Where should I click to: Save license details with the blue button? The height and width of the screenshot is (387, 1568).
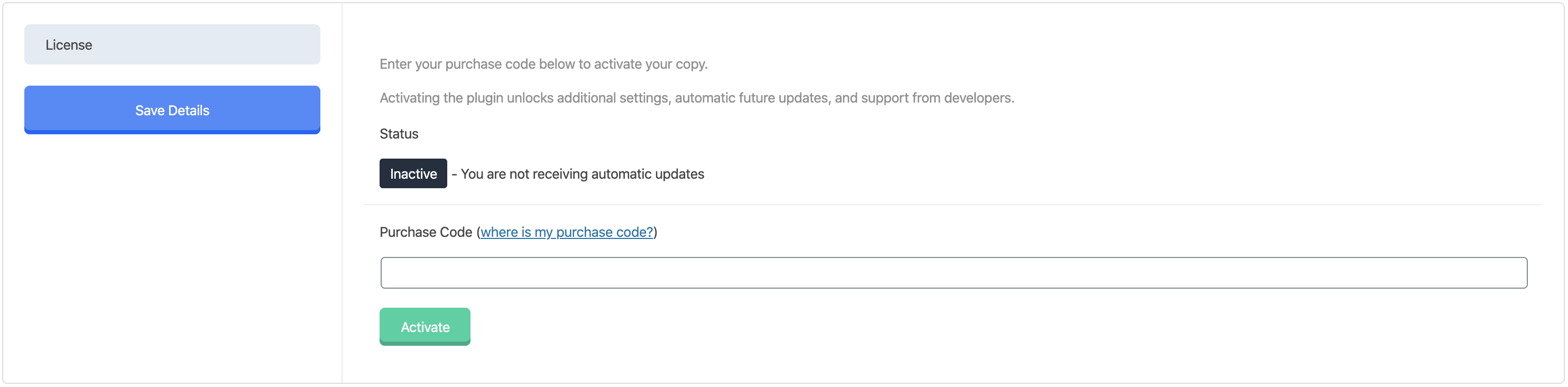[x=172, y=110]
